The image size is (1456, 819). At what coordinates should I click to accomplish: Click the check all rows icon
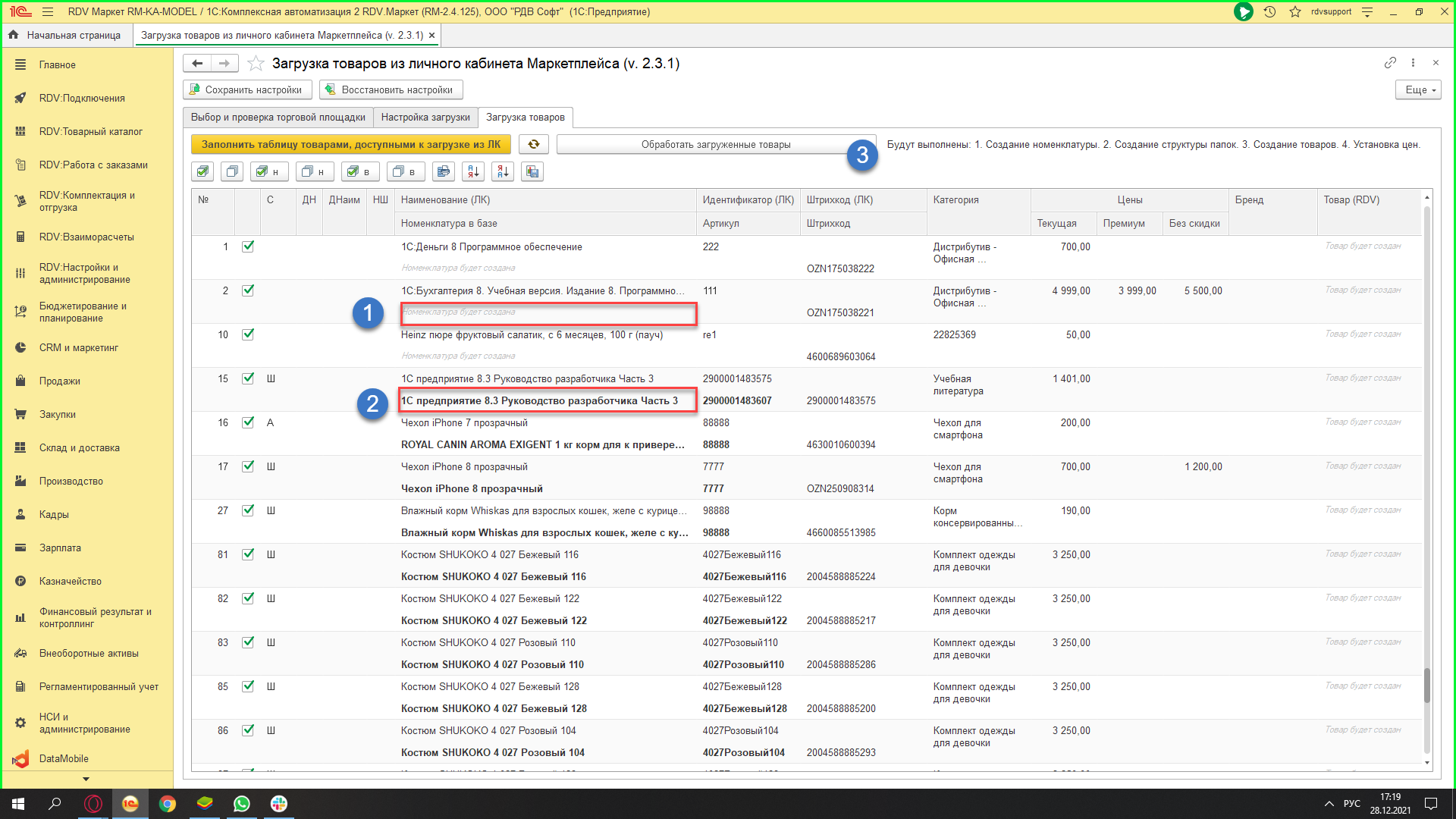click(202, 172)
